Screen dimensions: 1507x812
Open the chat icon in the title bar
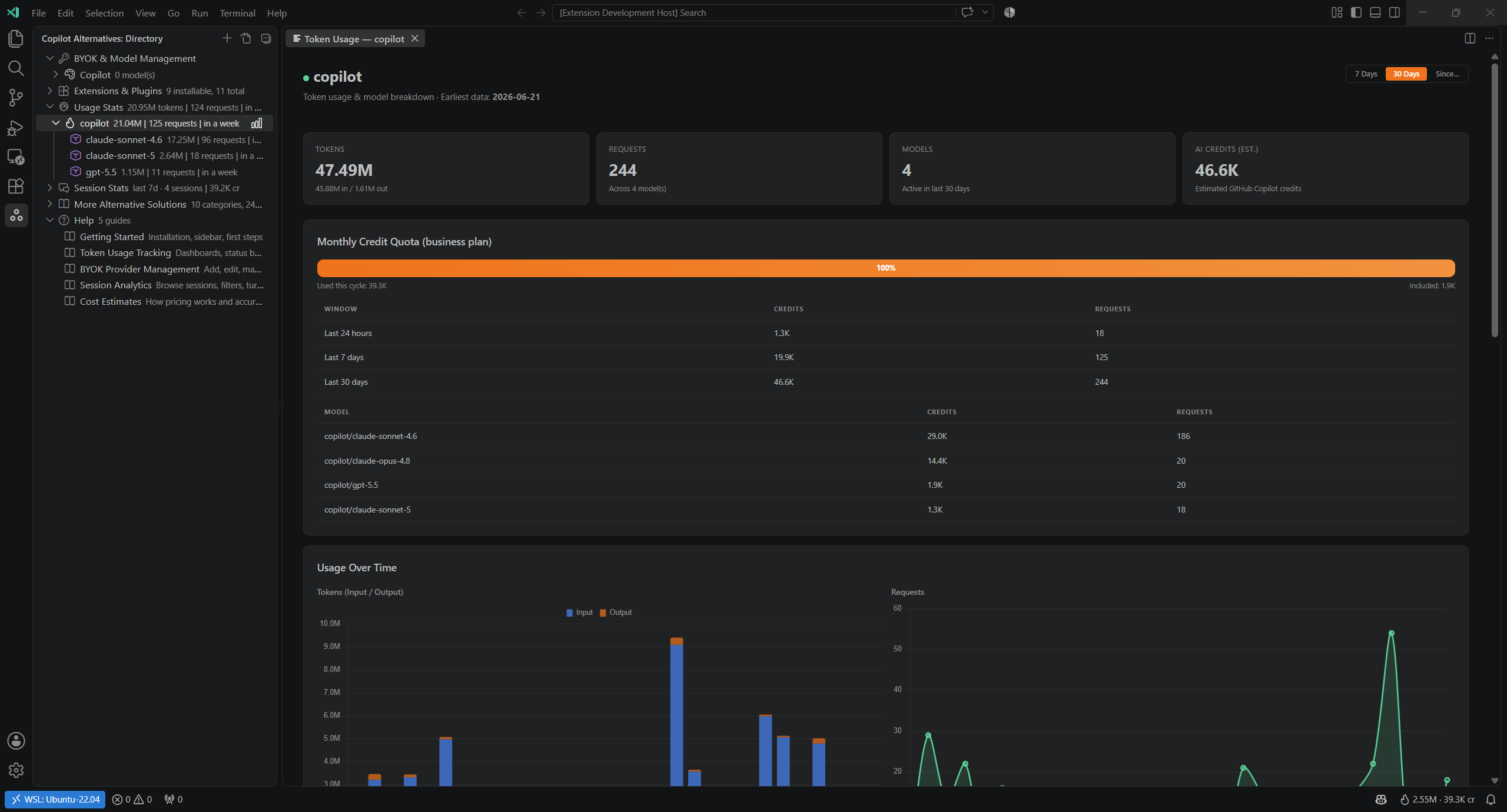(x=967, y=12)
